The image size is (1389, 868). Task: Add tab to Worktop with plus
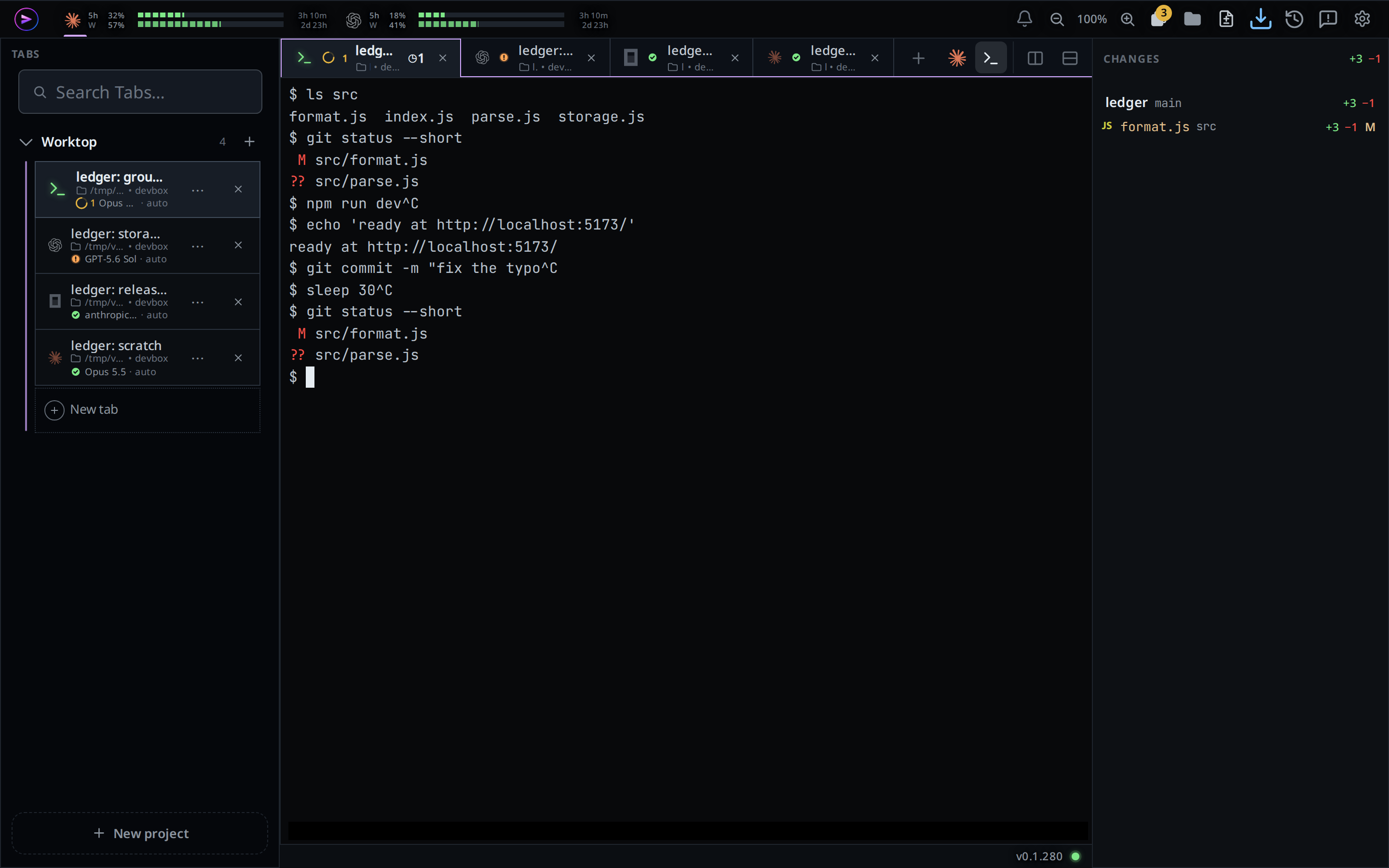point(249,142)
